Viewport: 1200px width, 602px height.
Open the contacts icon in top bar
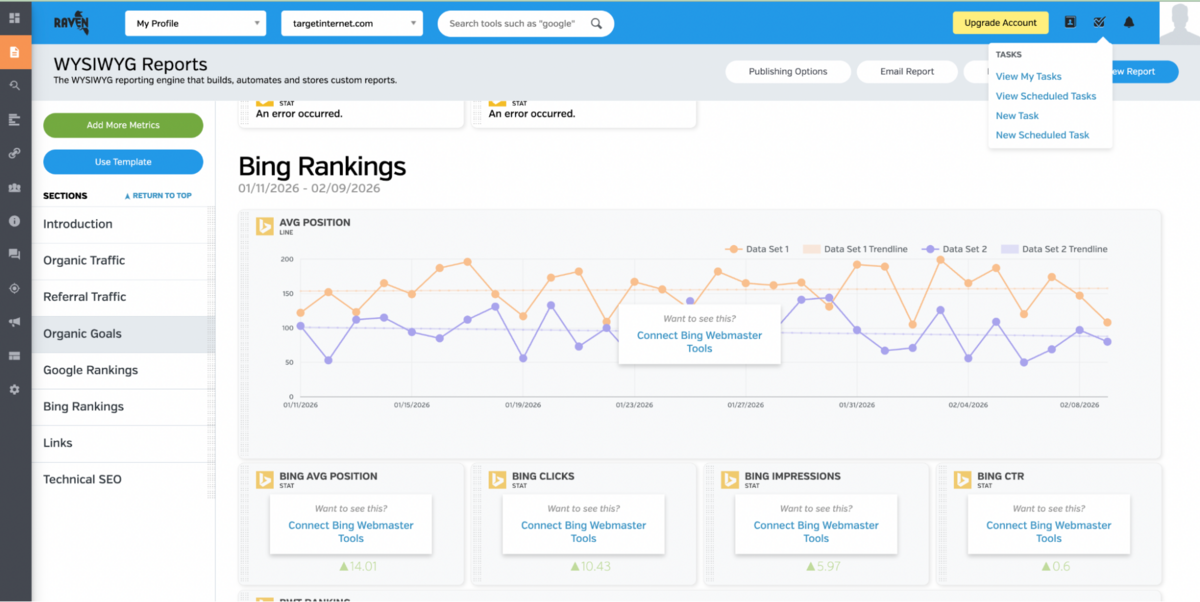pyautogui.click(x=1070, y=22)
